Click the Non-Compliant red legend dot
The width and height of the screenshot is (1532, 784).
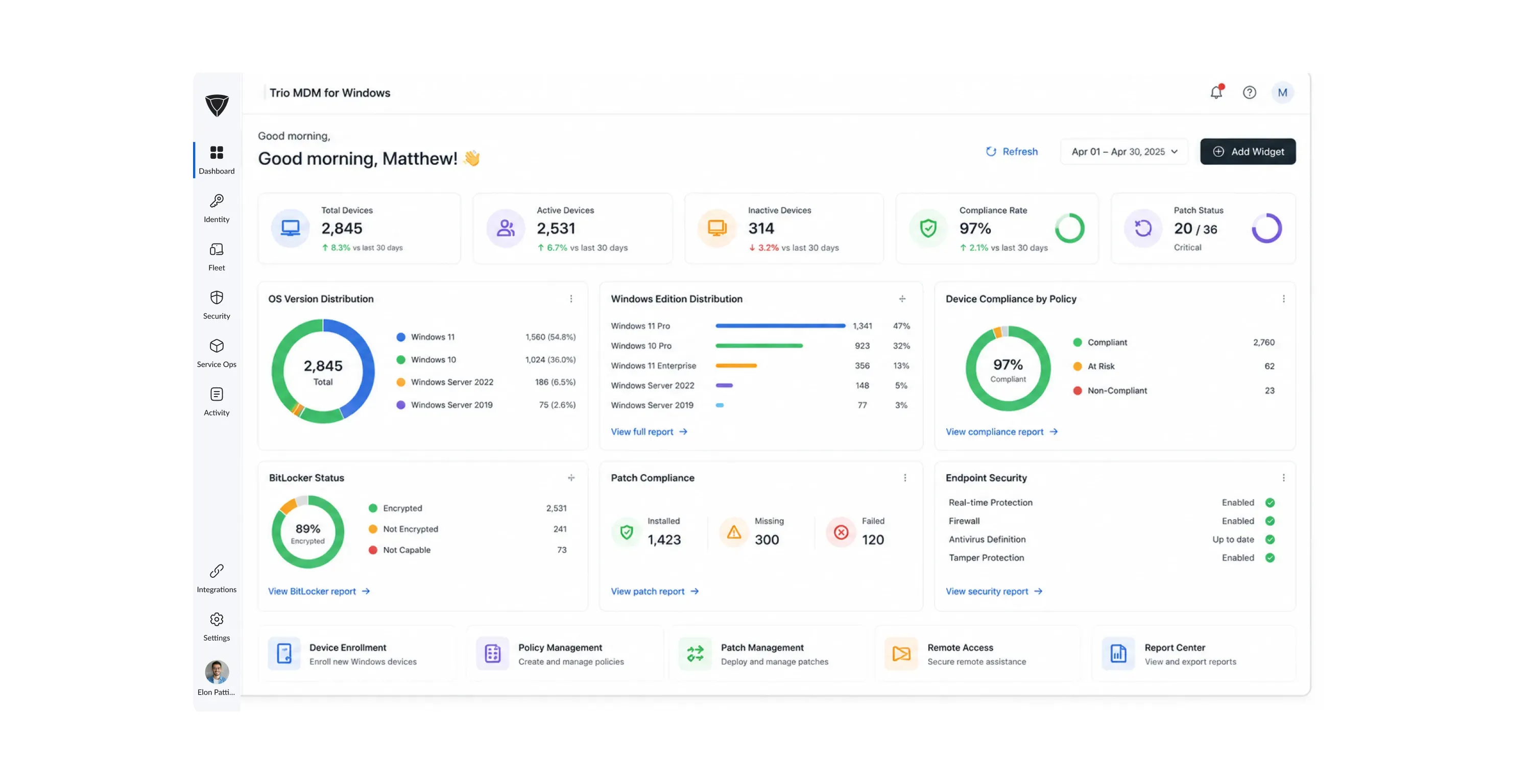click(1077, 390)
